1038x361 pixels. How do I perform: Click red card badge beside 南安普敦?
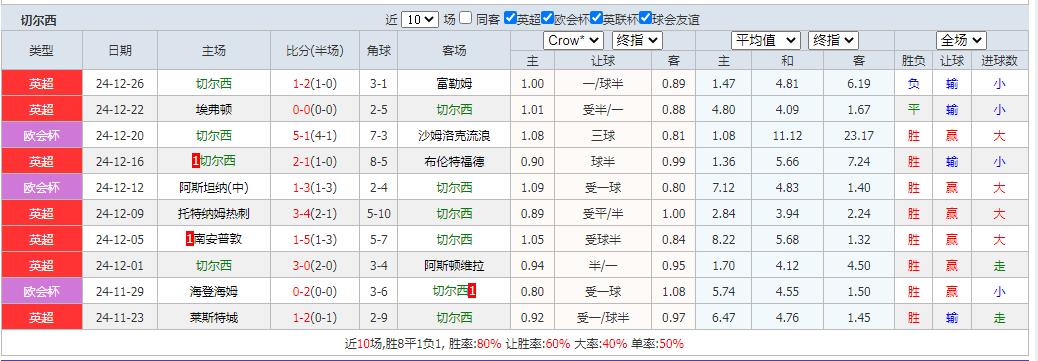click(190, 238)
